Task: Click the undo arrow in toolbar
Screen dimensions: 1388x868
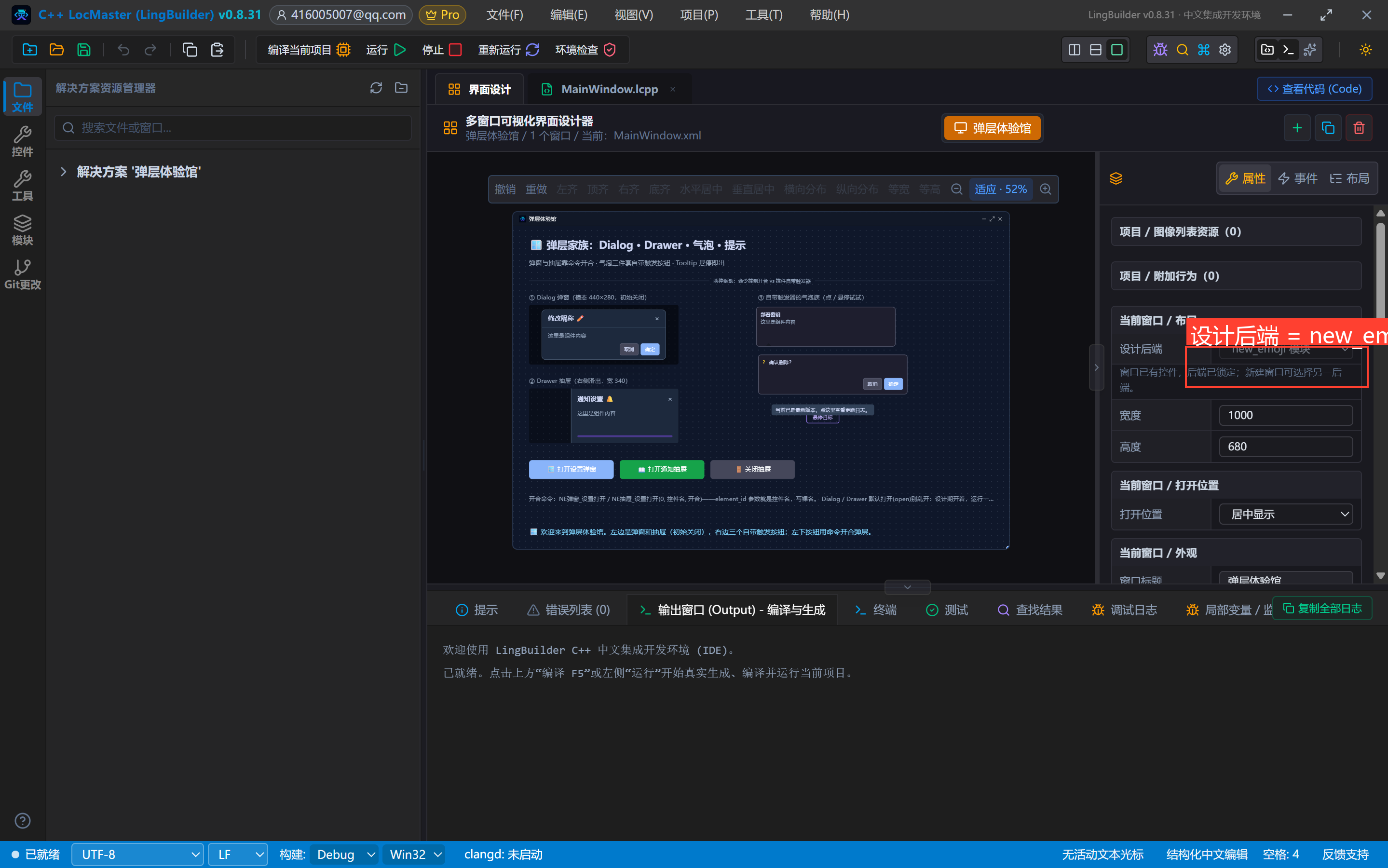Action: tap(123, 50)
